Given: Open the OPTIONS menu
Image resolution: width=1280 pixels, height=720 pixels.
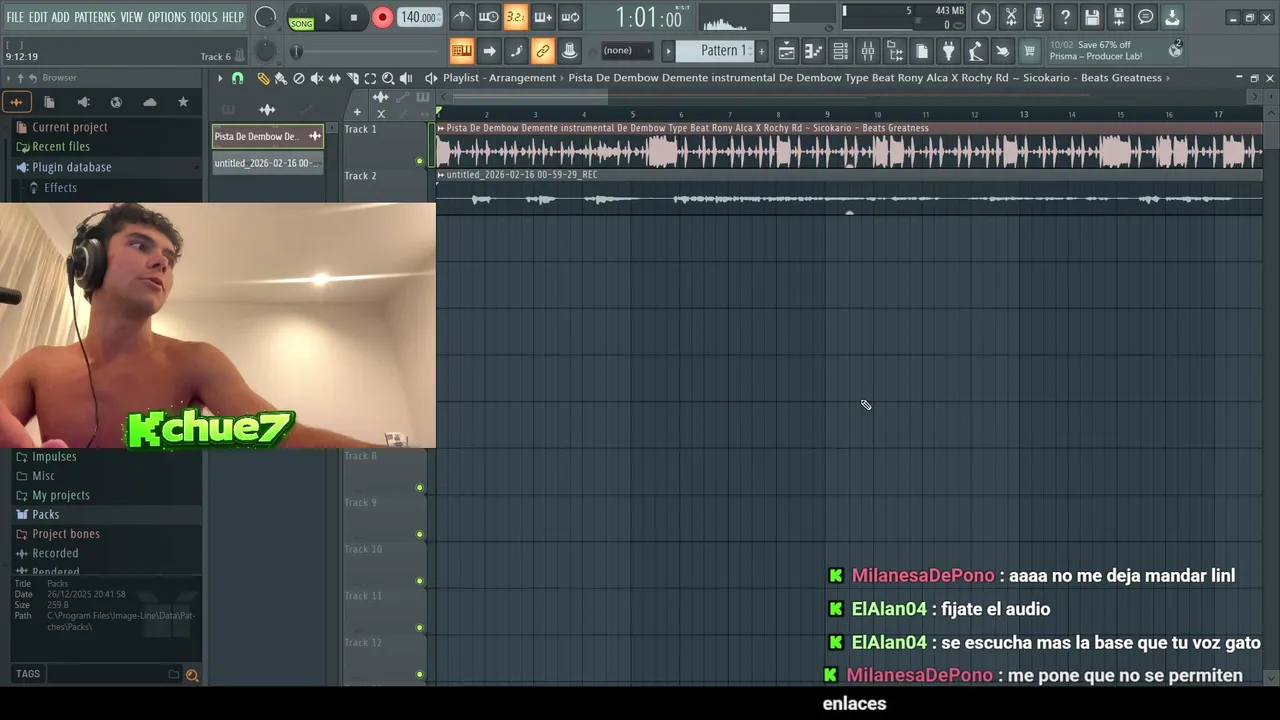Looking at the screenshot, I should (167, 17).
